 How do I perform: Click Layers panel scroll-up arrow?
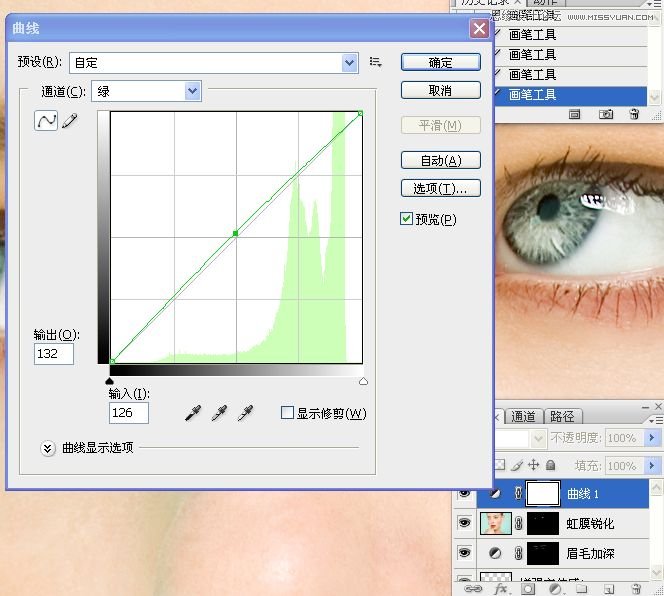(656, 487)
